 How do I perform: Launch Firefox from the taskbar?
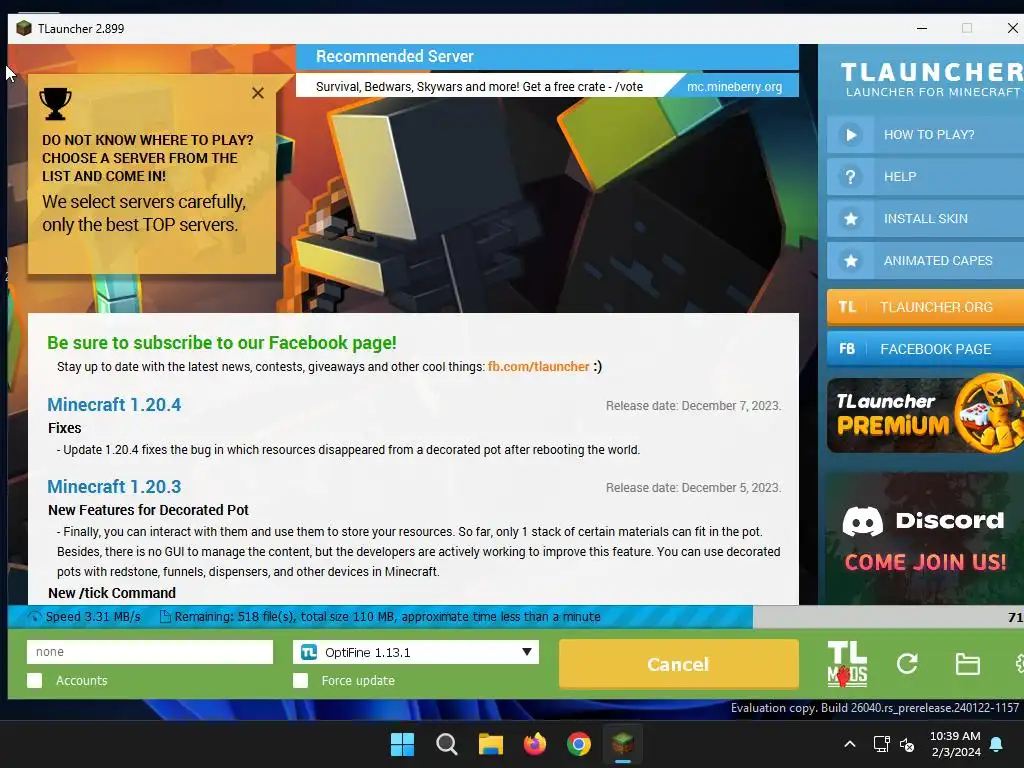(x=535, y=744)
